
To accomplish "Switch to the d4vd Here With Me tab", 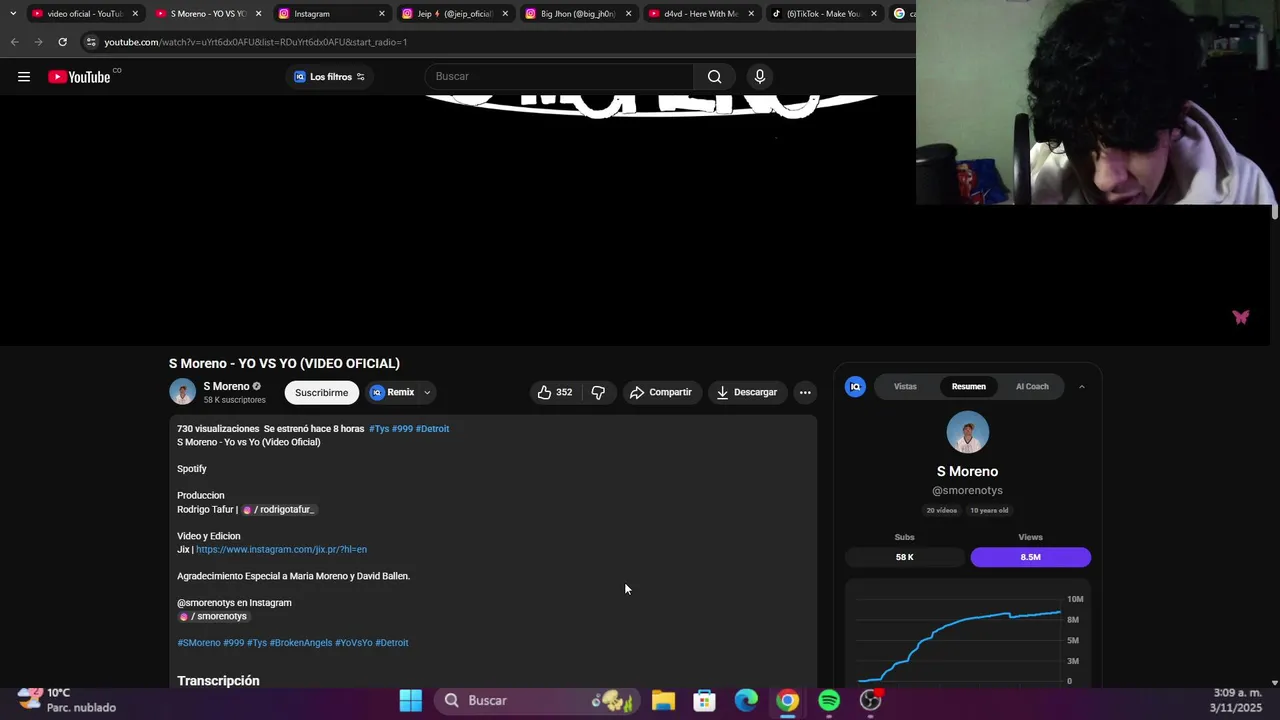I will pos(701,14).
